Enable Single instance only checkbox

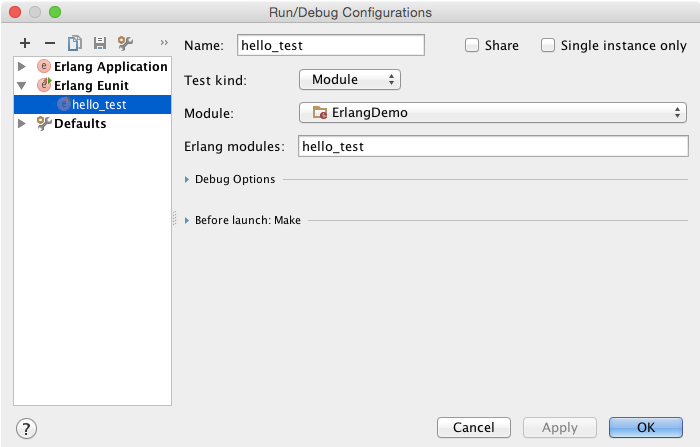tap(548, 45)
